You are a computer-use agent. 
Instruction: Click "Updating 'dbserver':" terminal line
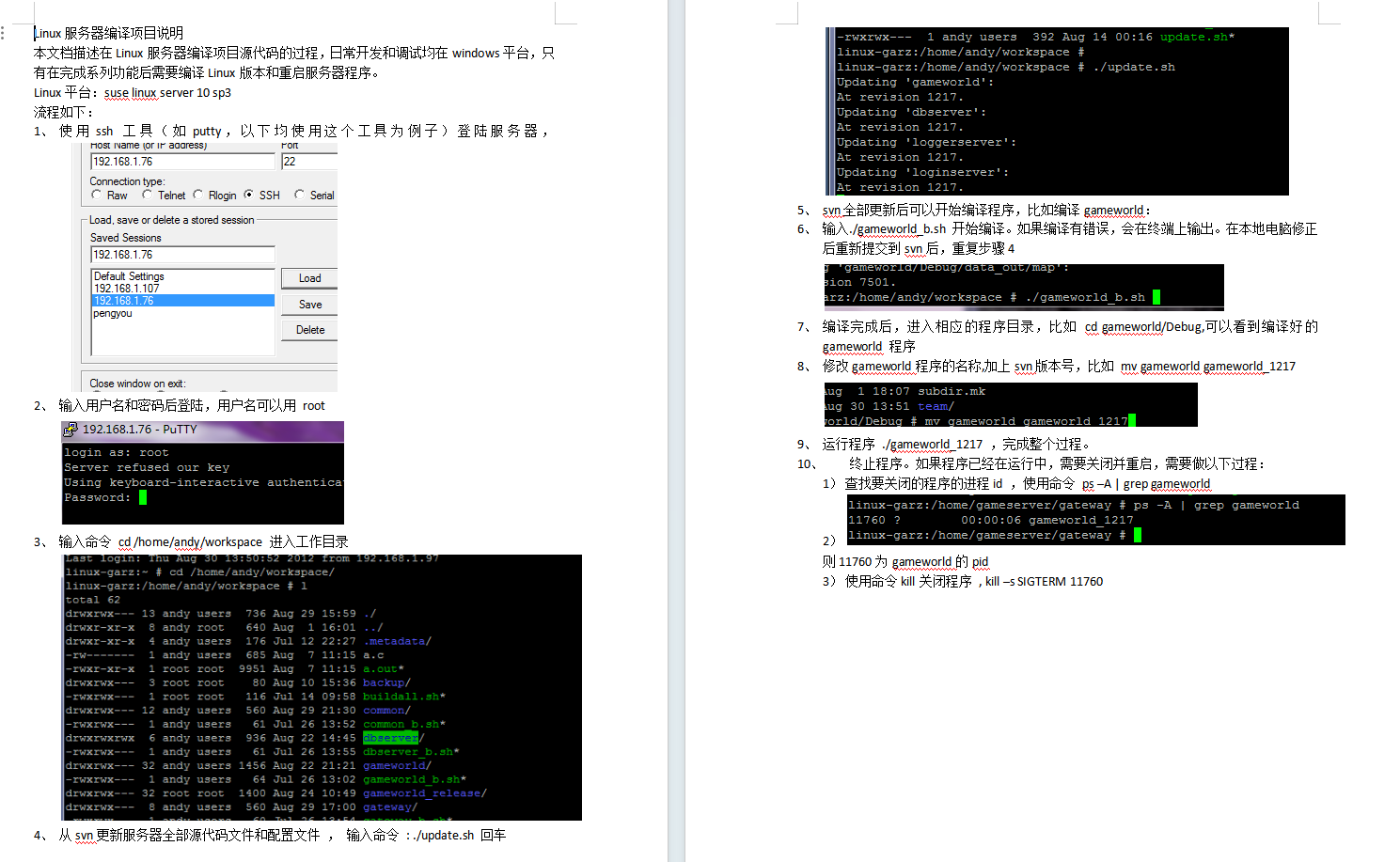tap(911, 112)
